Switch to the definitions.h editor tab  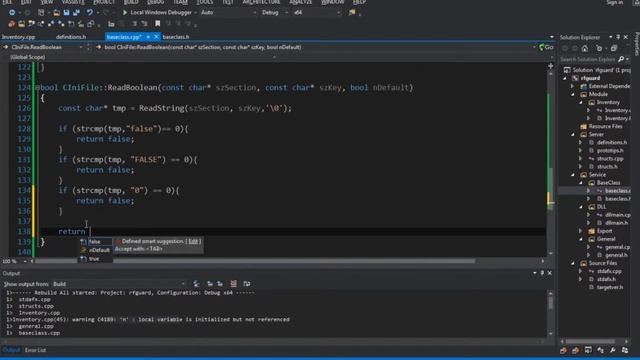click(71, 37)
